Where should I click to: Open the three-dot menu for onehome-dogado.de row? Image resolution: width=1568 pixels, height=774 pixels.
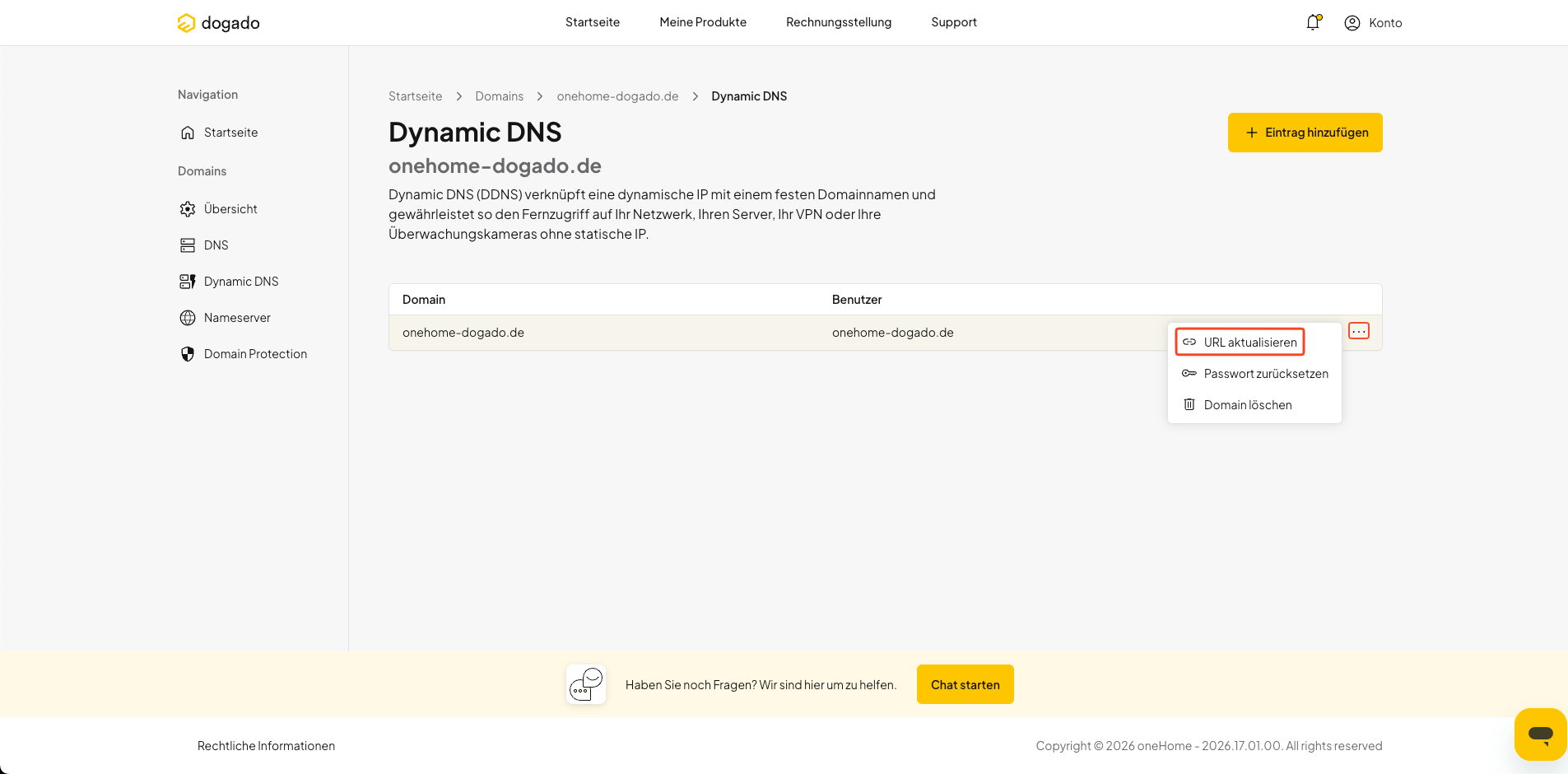pyautogui.click(x=1359, y=331)
